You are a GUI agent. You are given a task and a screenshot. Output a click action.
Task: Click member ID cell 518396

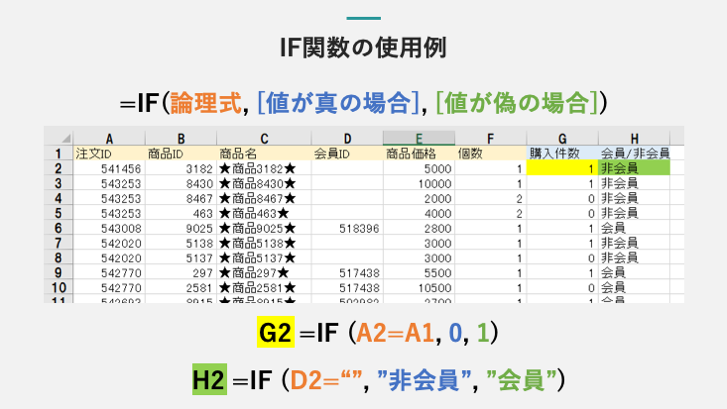pos(346,228)
